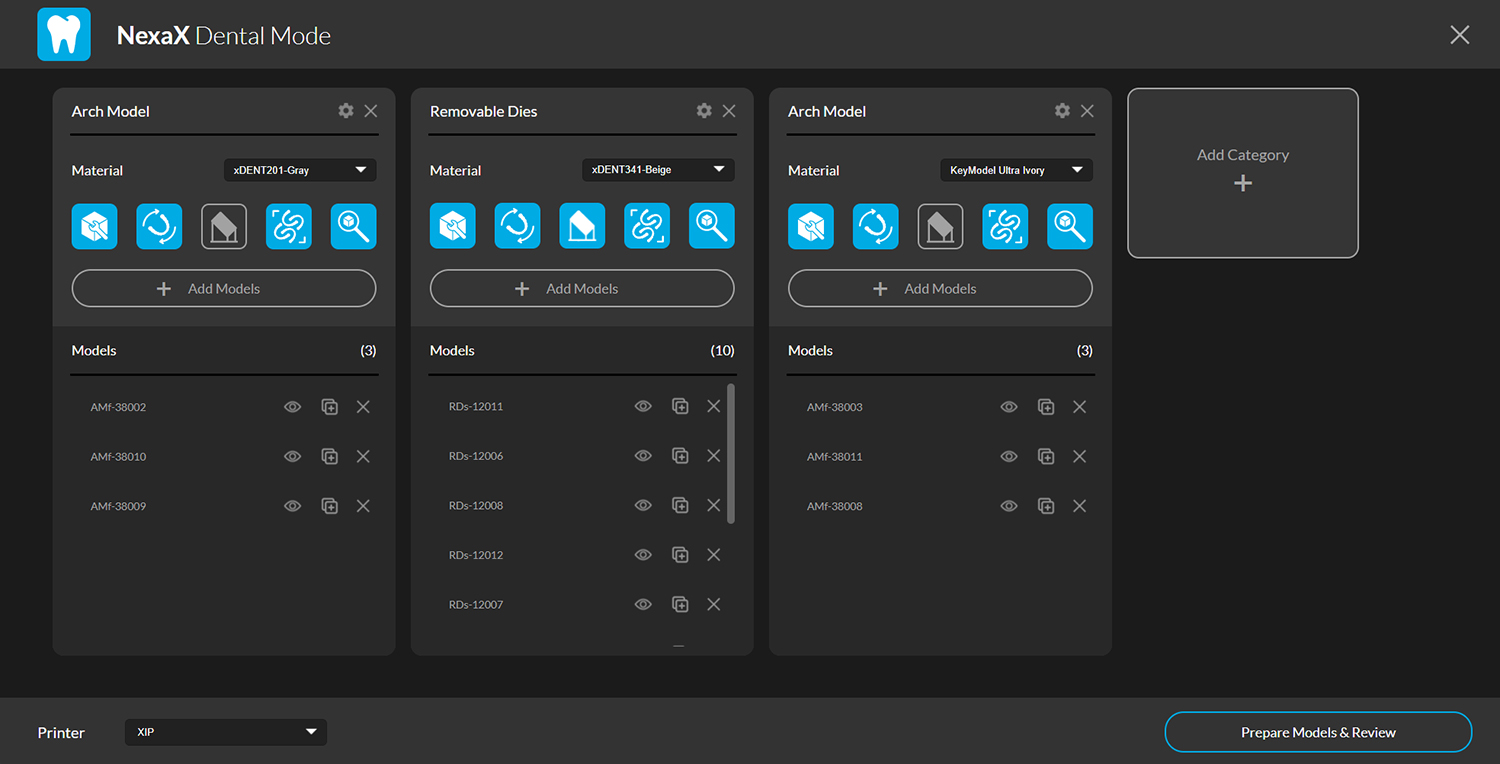Viewport: 1500px width, 764px height.
Task: Duplicate model AMf-38002
Action: 329,407
